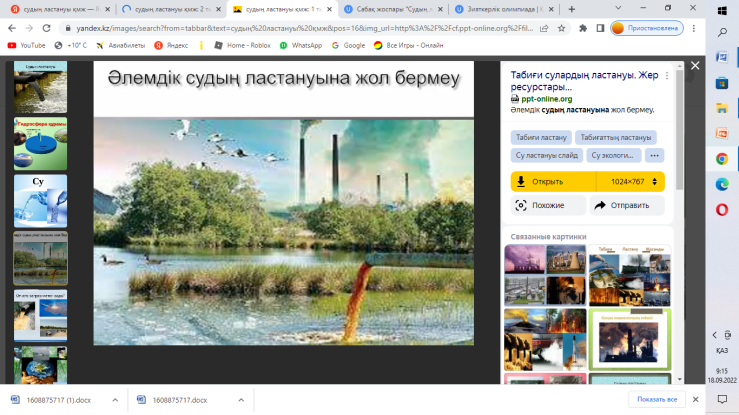
Task: Click the Похожие similar images button
Action: pyautogui.click(x=548, y=205)
